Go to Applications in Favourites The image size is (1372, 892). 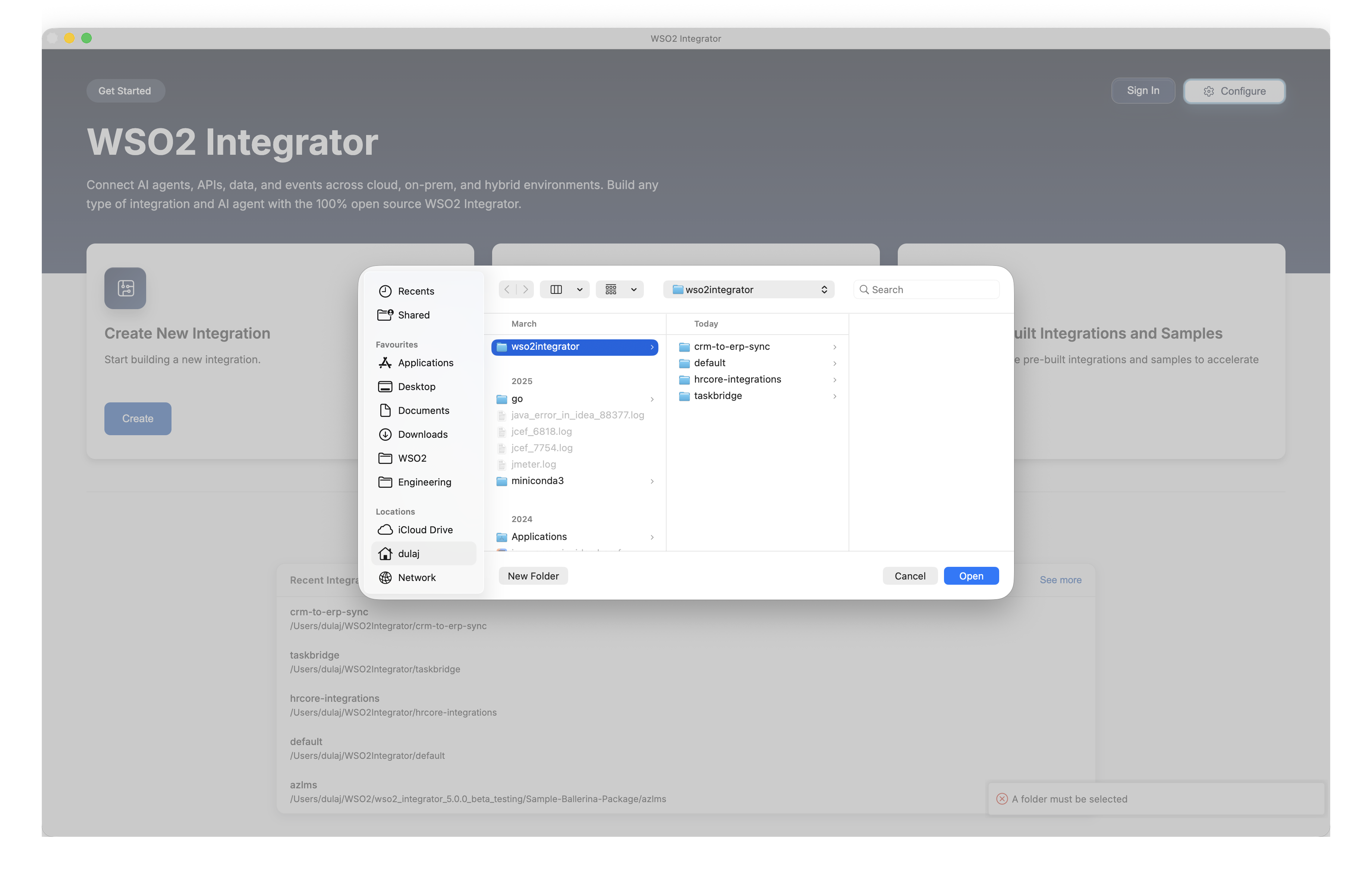click(x=424, y=363)
